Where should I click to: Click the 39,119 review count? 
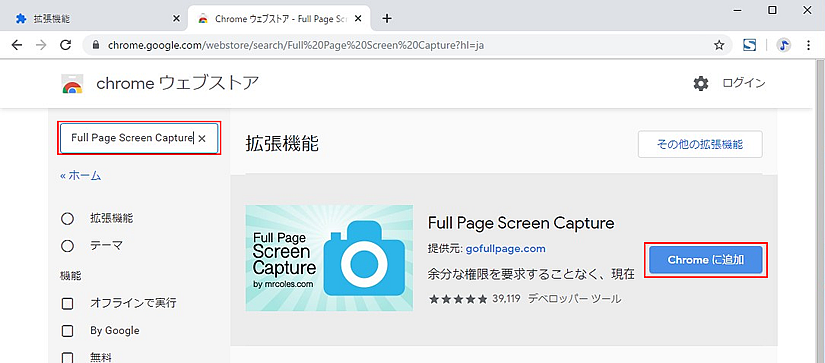pyautogui.click(x=507, y=299)
